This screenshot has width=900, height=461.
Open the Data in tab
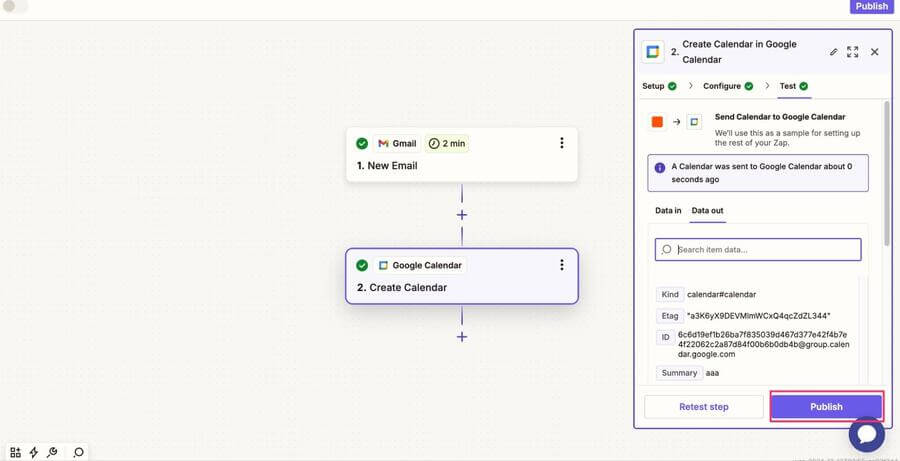click(668, 211)
